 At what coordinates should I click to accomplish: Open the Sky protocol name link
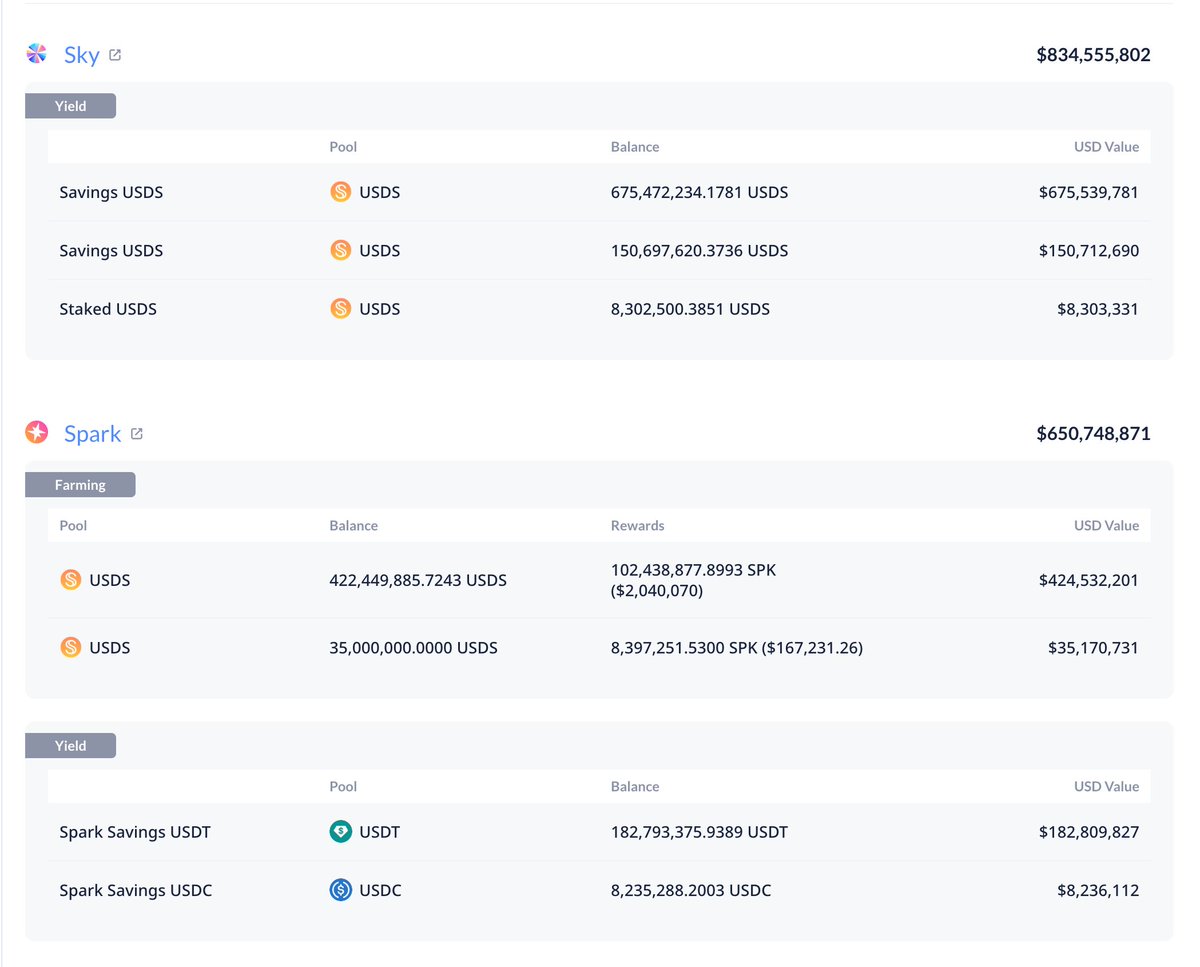tap(81, 55)
